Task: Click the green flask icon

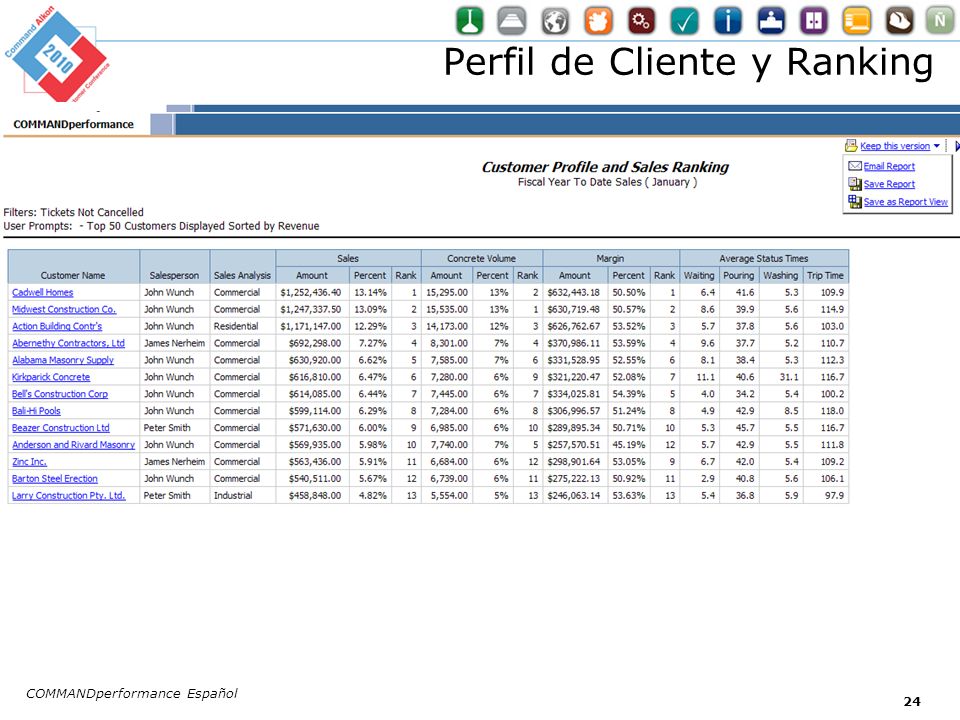Action: pos(470,21)
